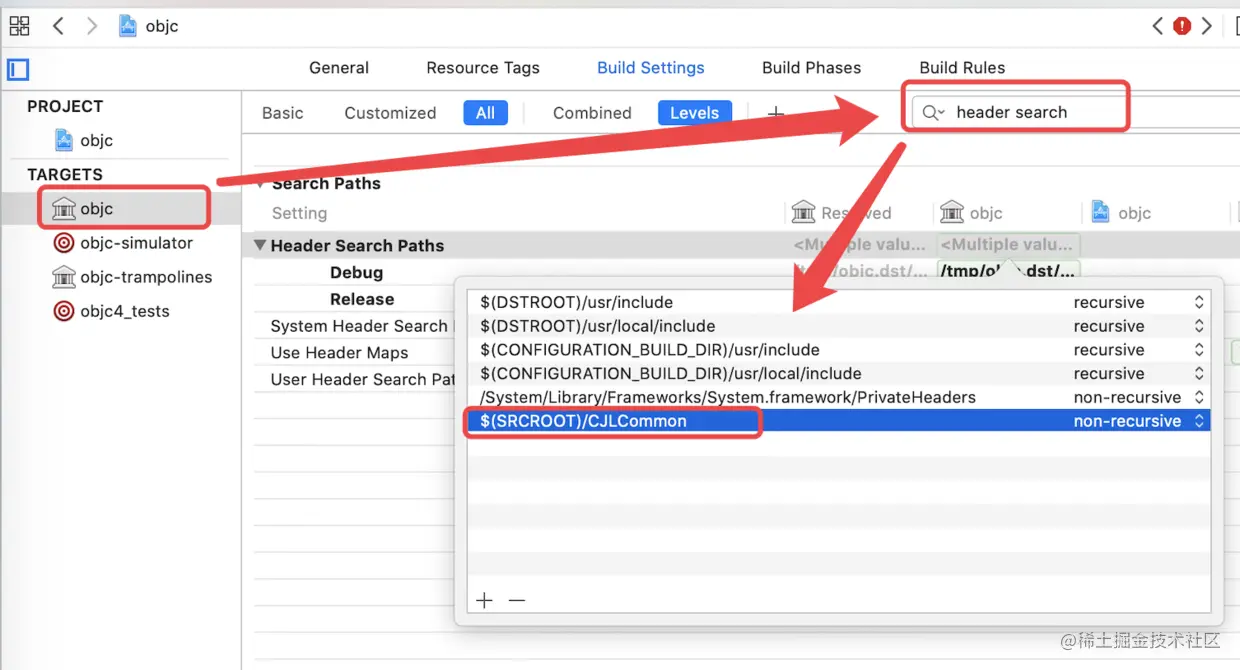
Task: Select the Use Header Maps setting
Action: coord(339,353)
